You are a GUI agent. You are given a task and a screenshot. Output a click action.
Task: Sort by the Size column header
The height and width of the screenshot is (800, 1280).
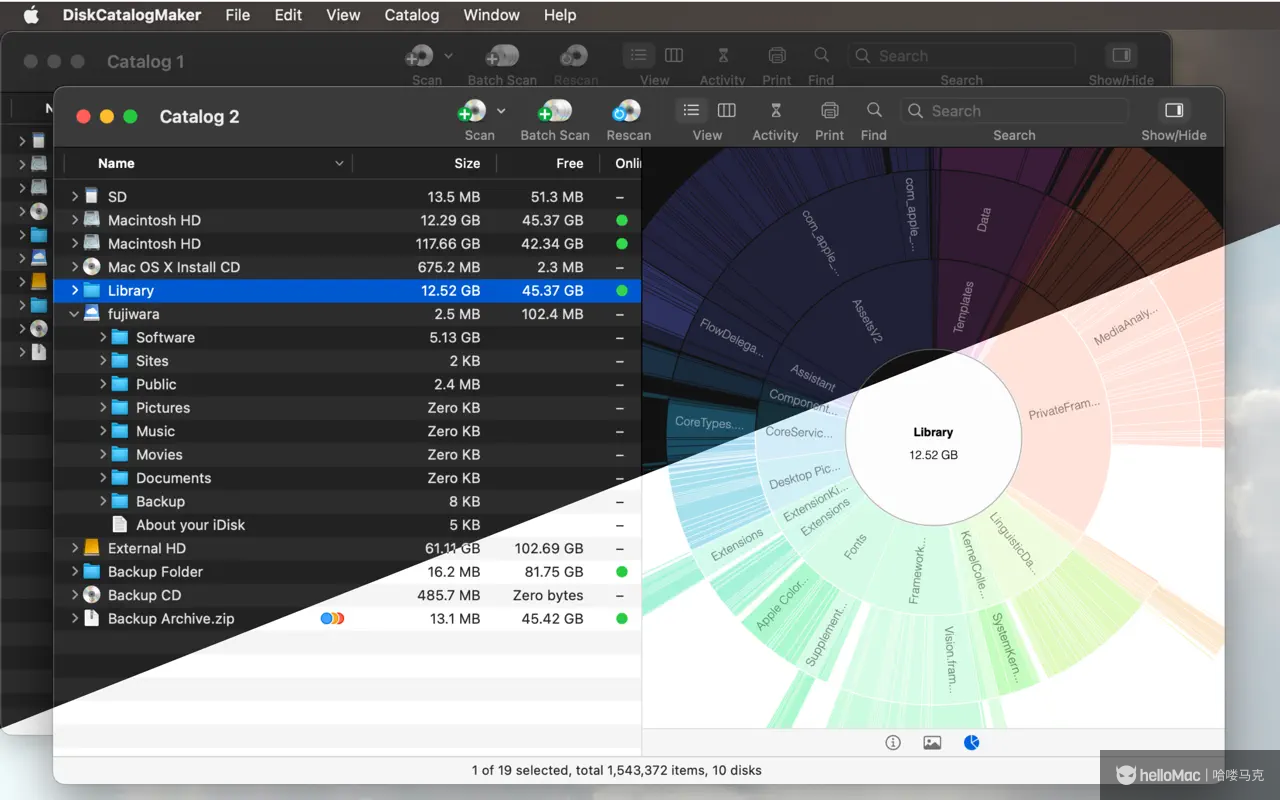(x=467, y=163)
